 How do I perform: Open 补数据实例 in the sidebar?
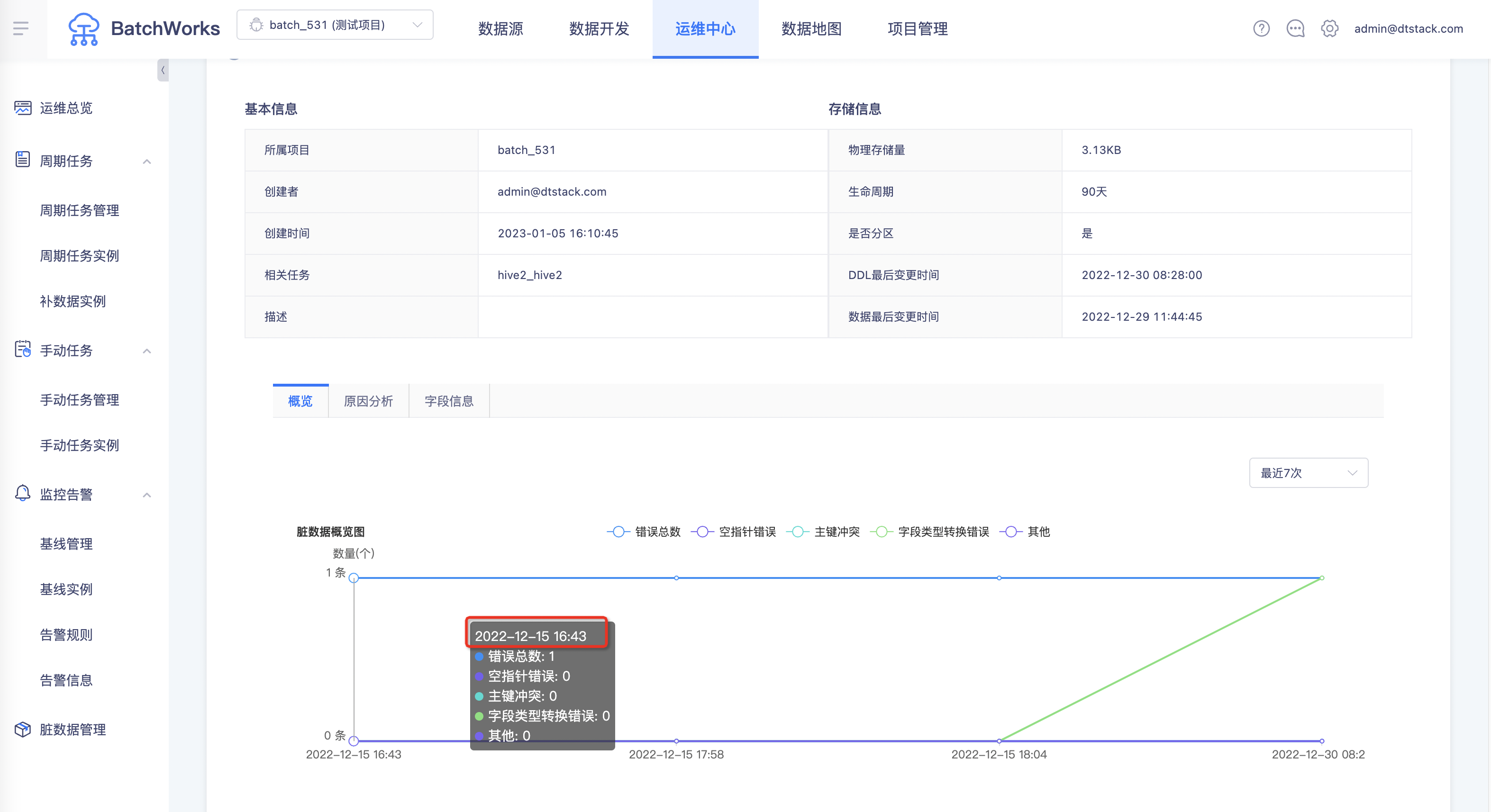[73, 301]
